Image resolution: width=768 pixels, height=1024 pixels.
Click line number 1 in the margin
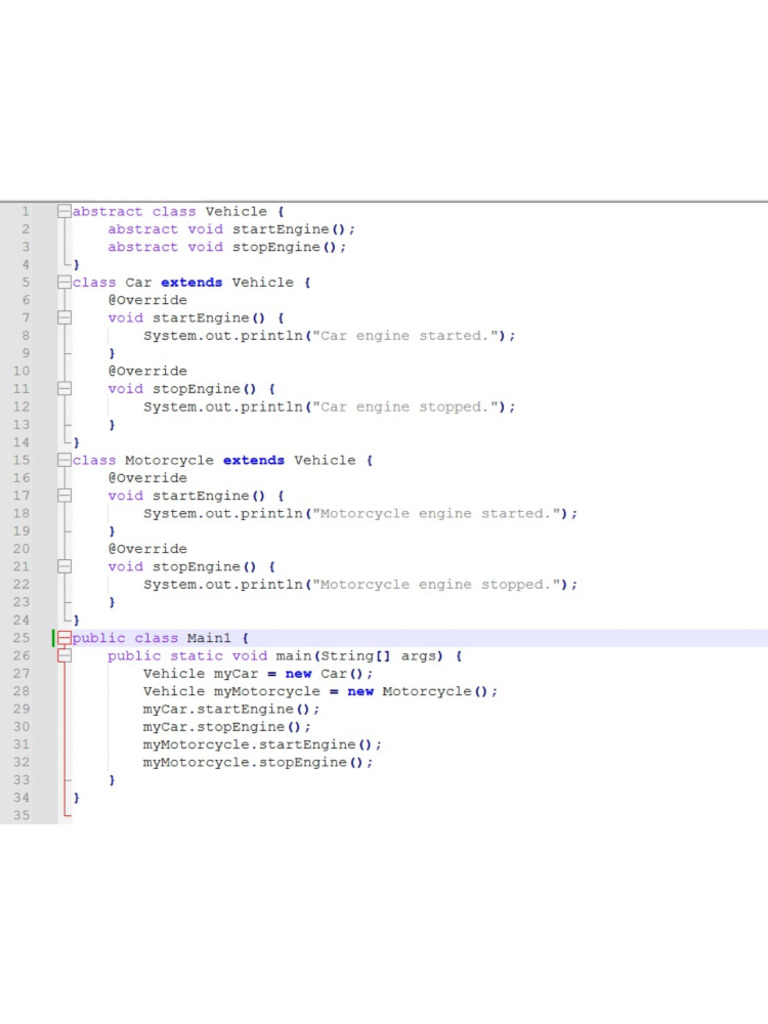pos(25,211)
